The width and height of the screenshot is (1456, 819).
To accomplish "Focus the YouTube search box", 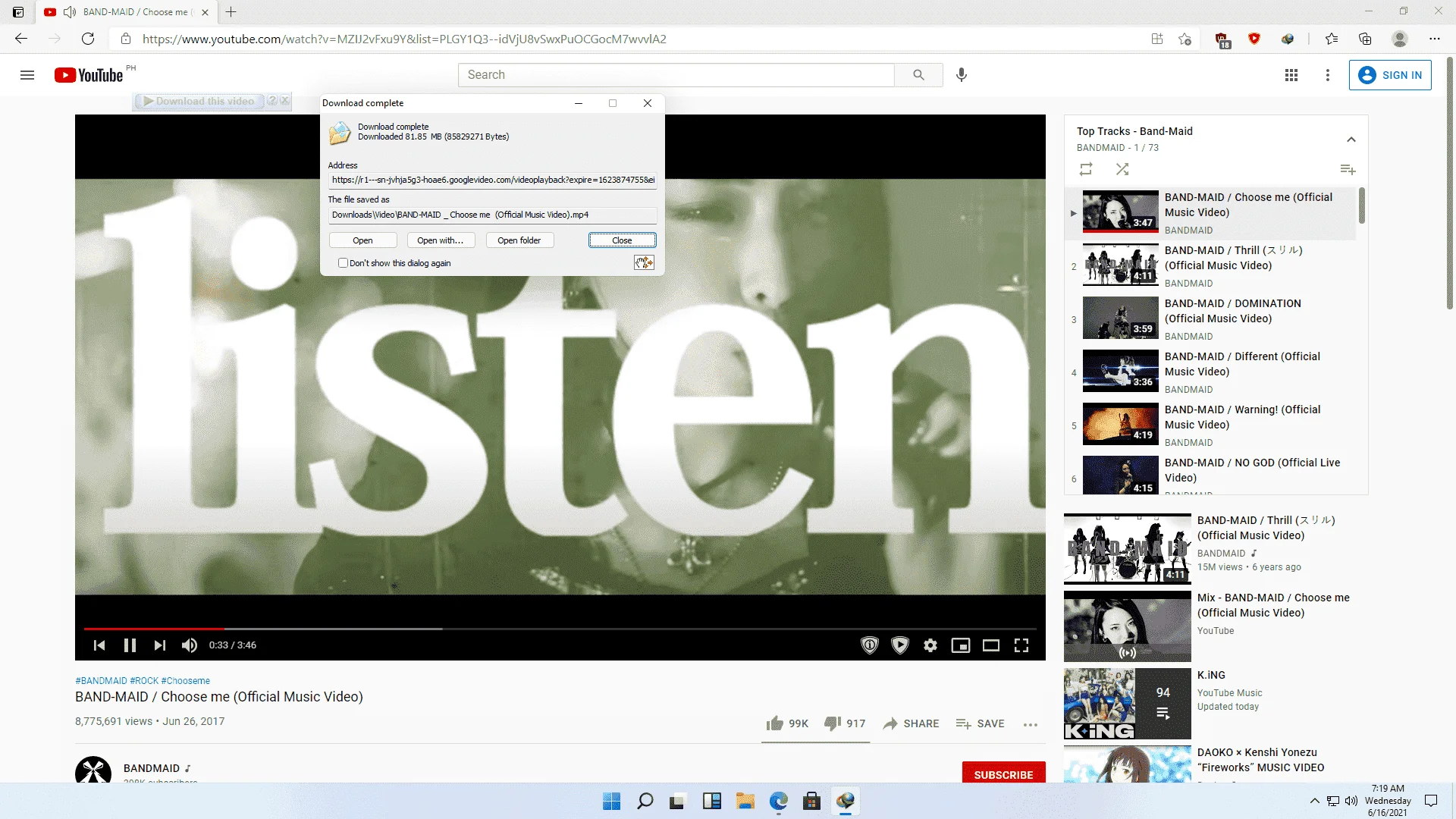I will [x=676, y=75].
